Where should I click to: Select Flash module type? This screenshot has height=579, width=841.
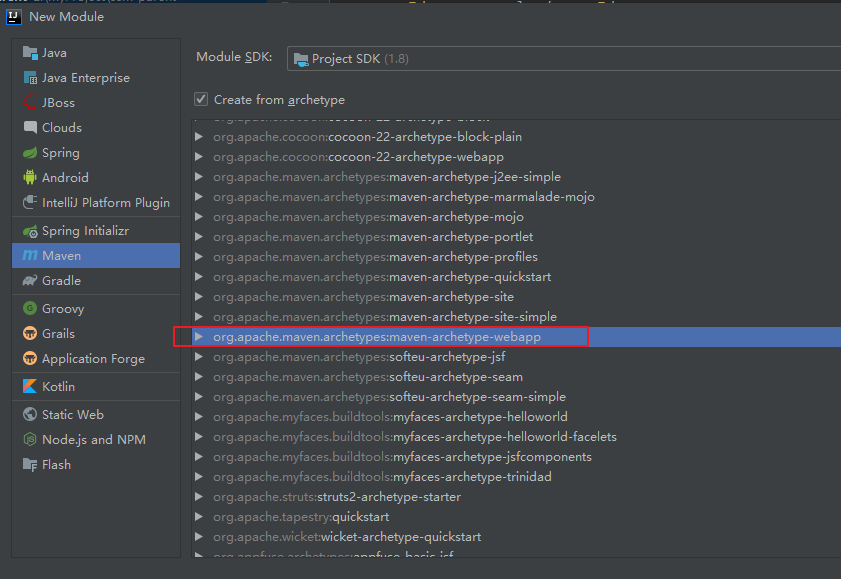point(96,464)
